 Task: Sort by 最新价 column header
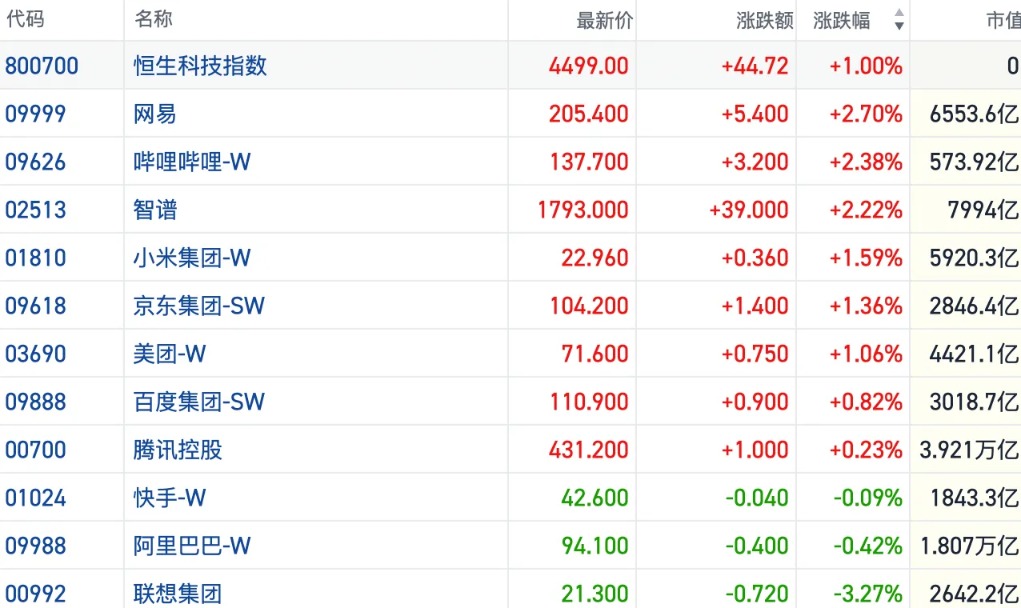[x=604, y=20]
